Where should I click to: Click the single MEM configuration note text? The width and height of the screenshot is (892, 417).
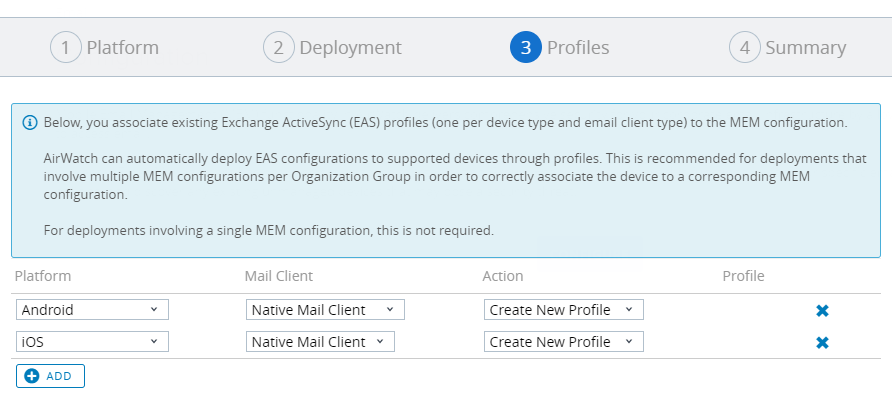point(269,231)
